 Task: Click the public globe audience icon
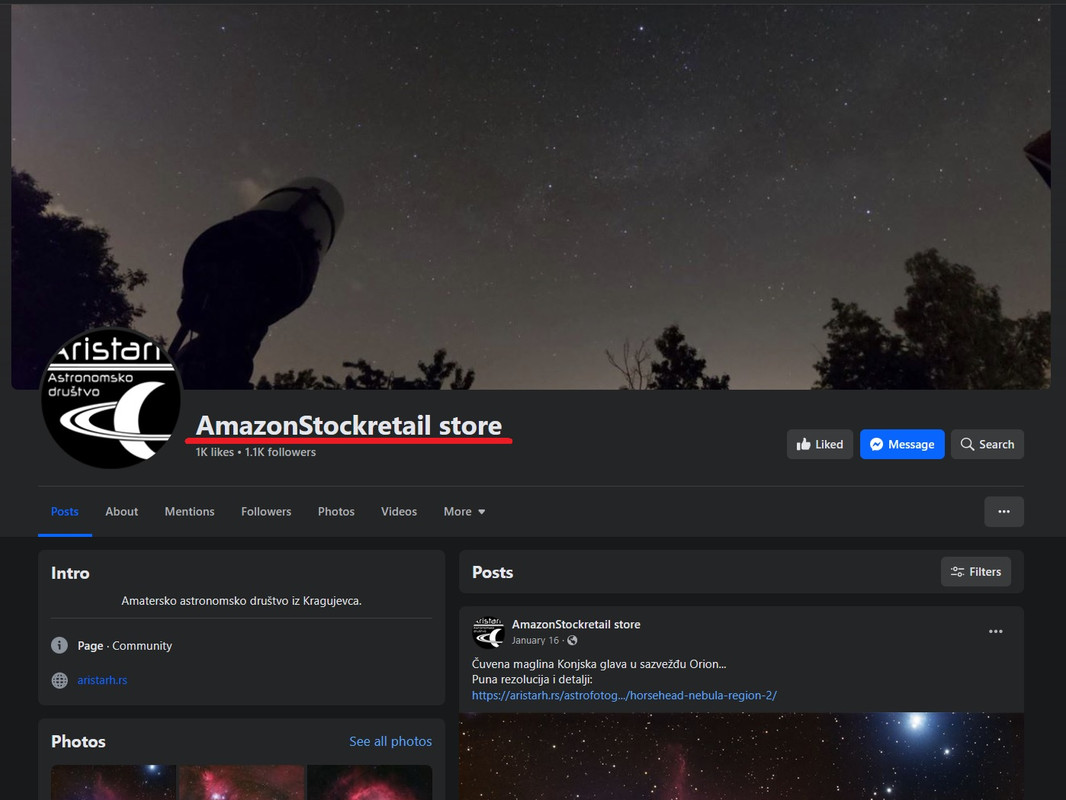572,640
